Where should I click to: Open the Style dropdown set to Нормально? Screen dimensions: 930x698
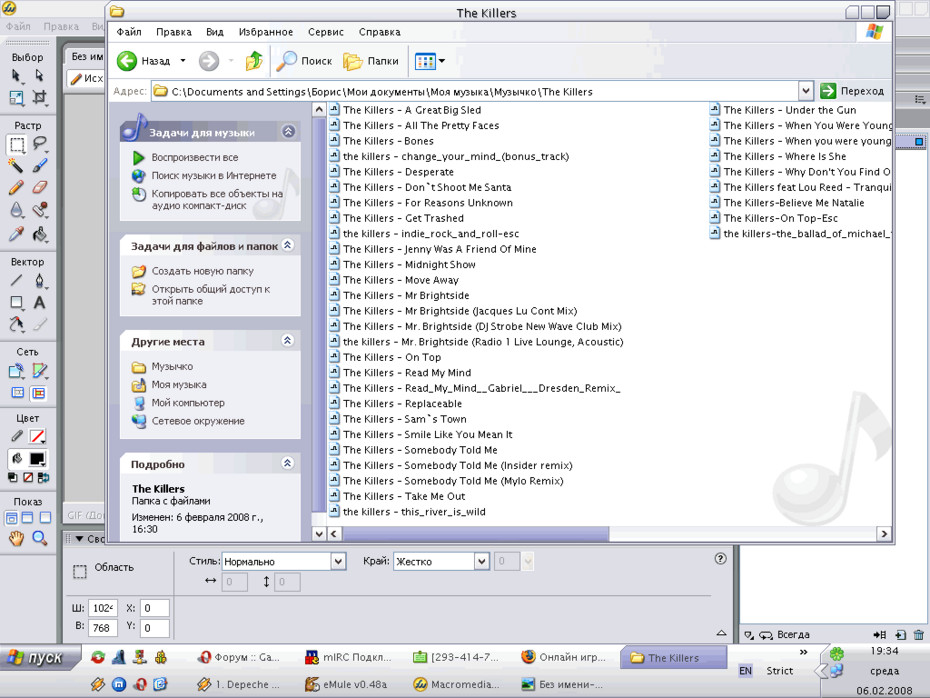tap(338, 561)
